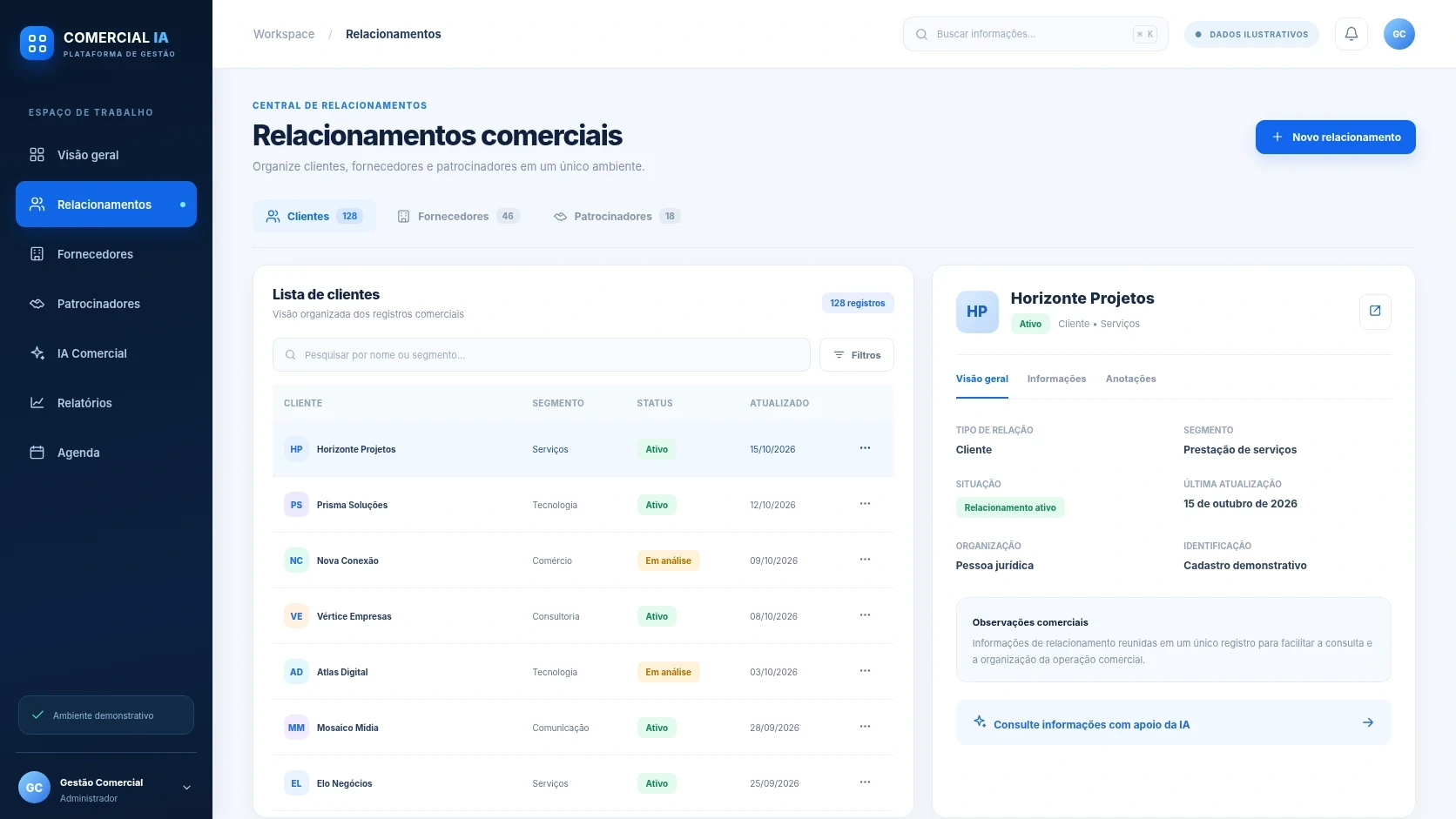This screenshot has height=819, width=1456.
Task: Open row options for Vértice Empresas
Action: [x=865, y=615]
